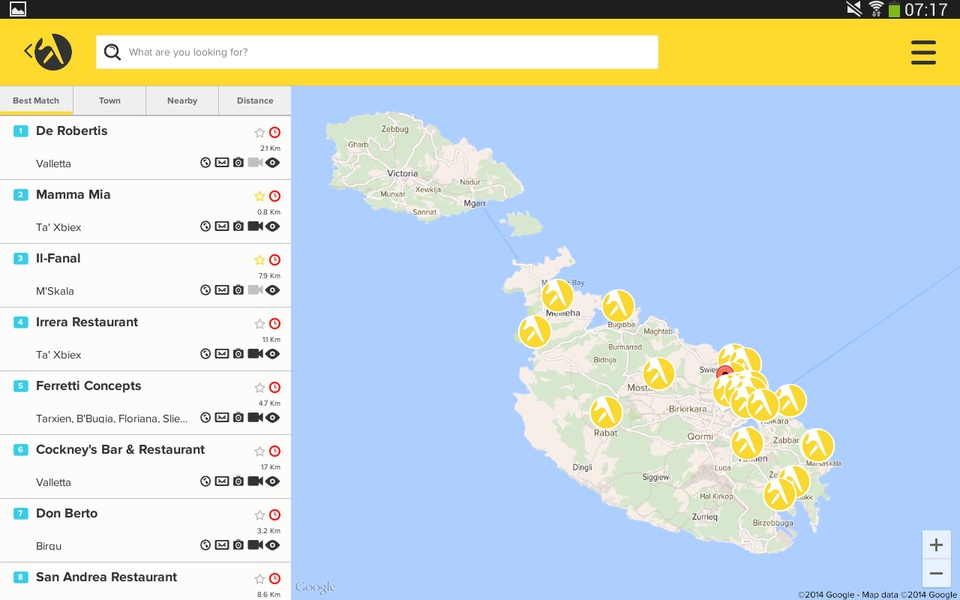This screenshot has width=960, height=600.
Task: Open Mamma Mia website globe icon
Action: point(206,226)
